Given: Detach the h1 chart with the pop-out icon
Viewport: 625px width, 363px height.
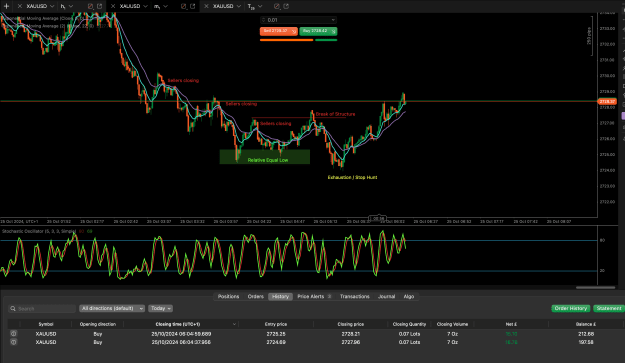Looking at the screenshot, I should [x=99, y=6].
